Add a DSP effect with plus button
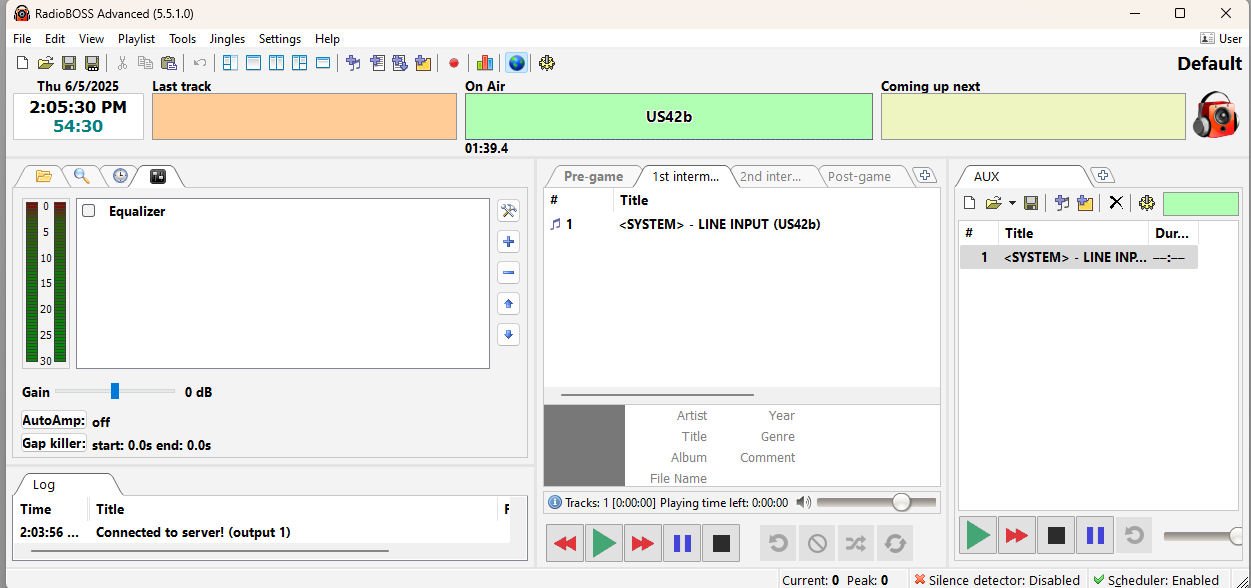 [x=508, y=241]
